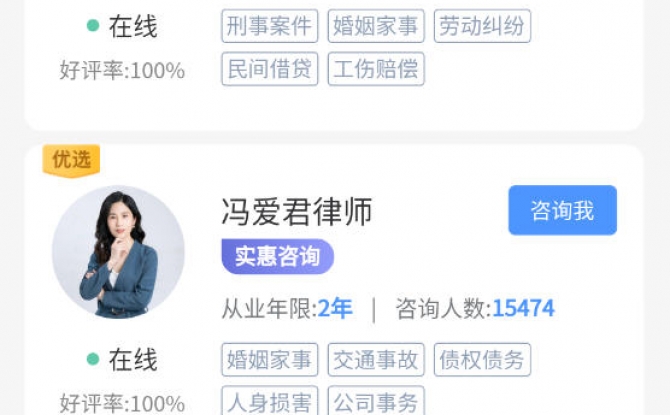Choose the 民间借贷 tag
The width and height of the screenshot is (670, 415).
(x=270, y=69)
